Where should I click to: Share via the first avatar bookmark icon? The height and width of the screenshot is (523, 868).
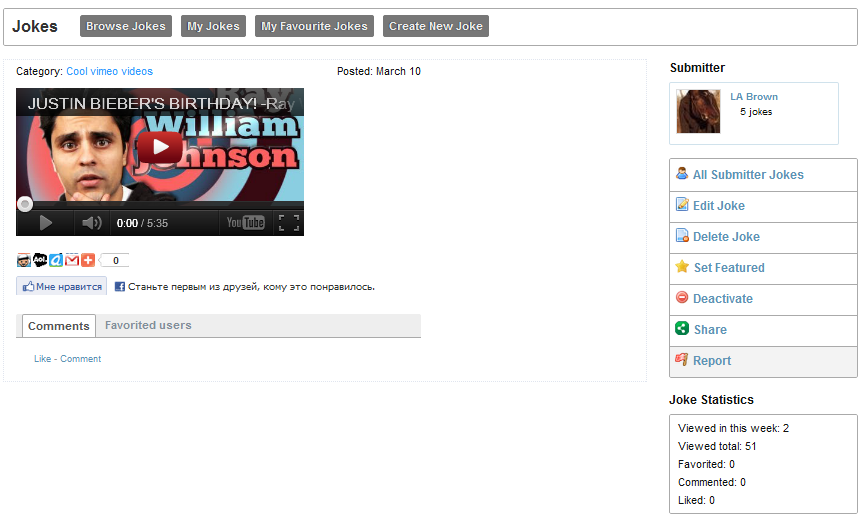[23, 260]
